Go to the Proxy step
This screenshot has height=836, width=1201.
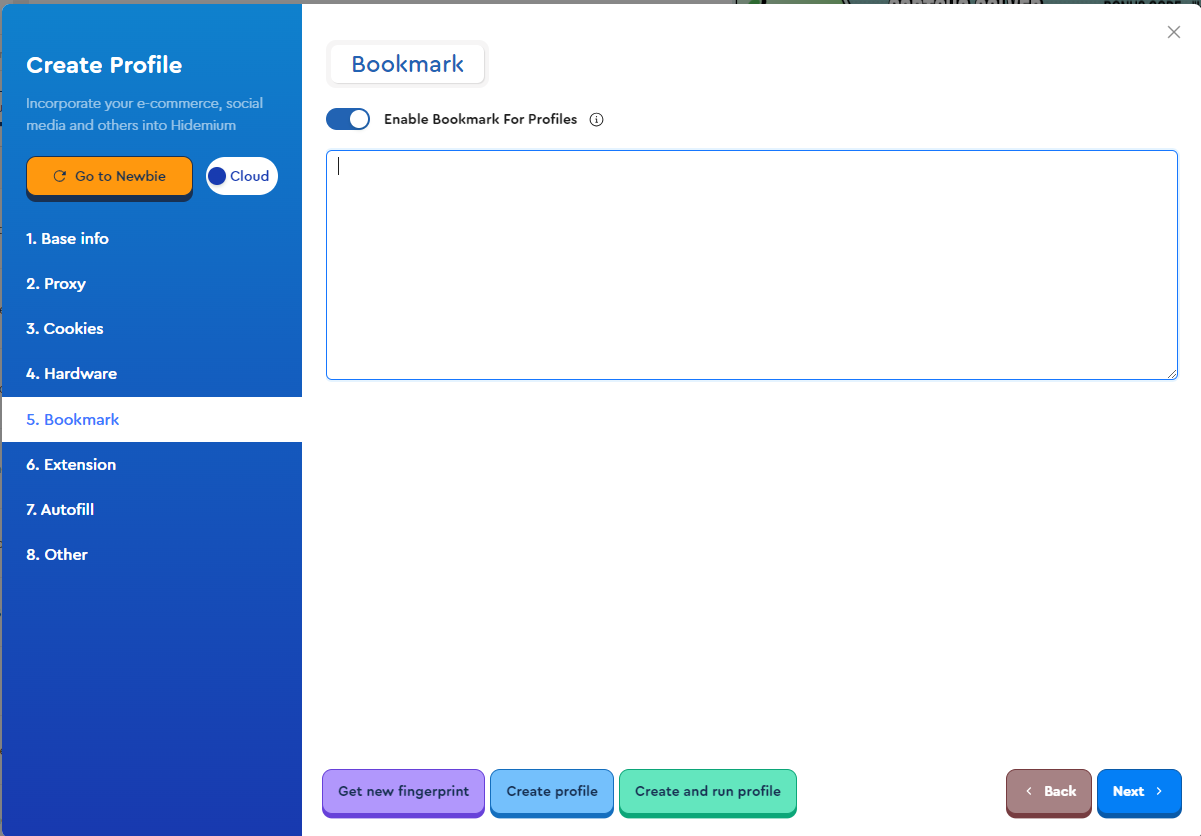pyautogui.click(x=56, y=284)
